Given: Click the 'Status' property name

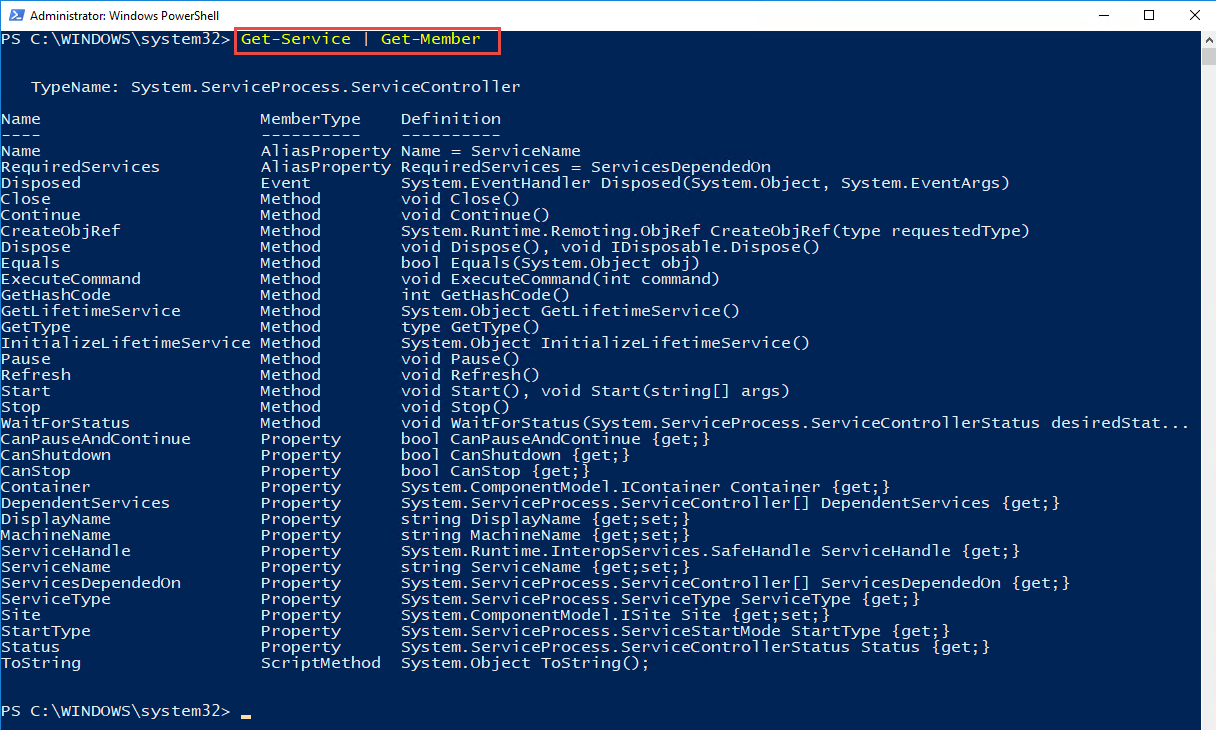Looking at the screenshot, I should click(x=31, y=647).
